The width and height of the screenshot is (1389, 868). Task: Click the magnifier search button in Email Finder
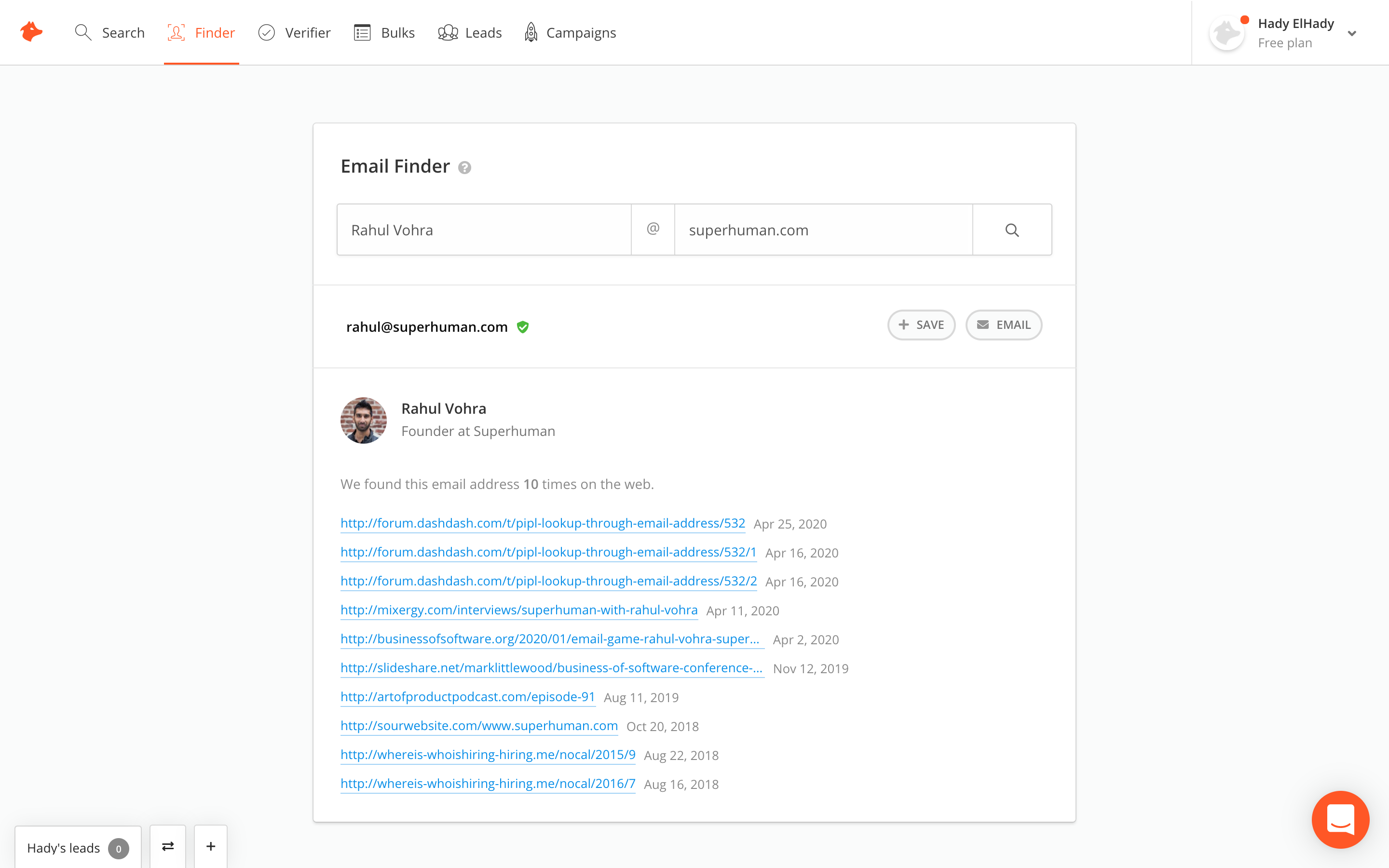pyautogui.click(x=1012, y=230)
